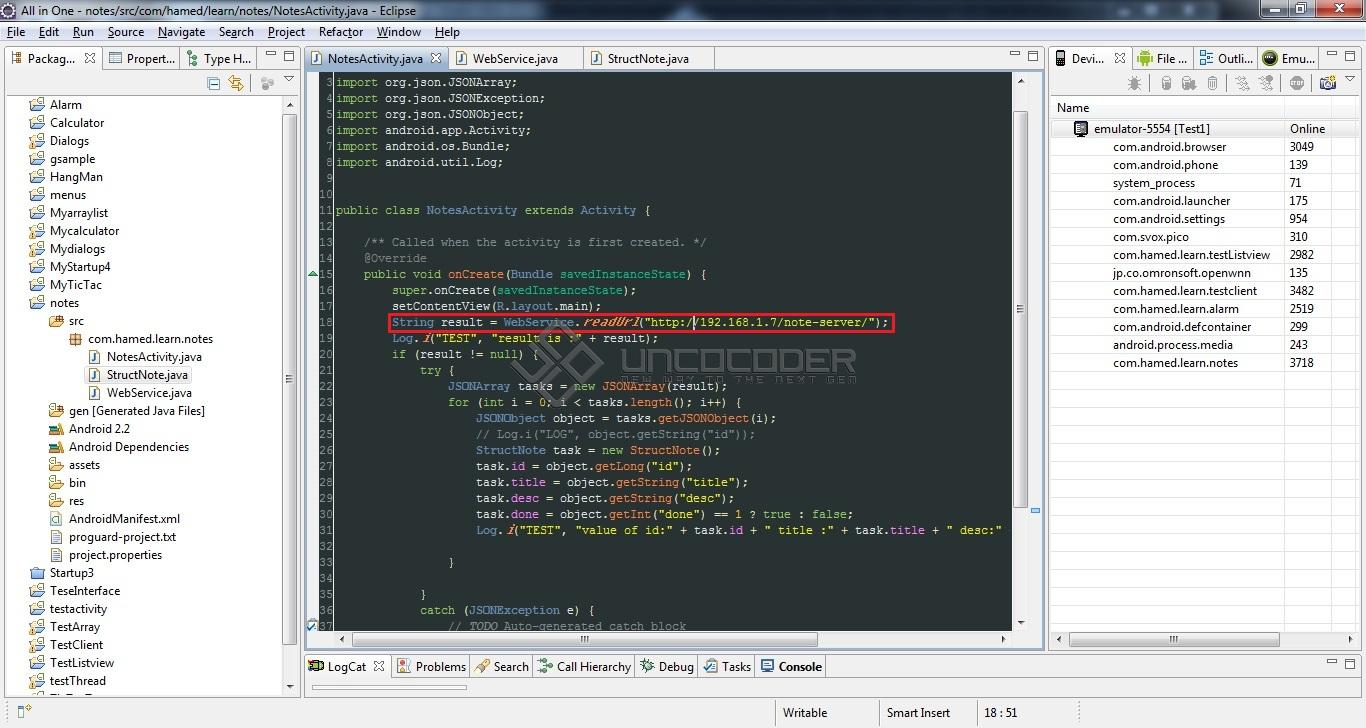Open the Problems tab
The height and width of the screenshot is (728, 1366).
[431, 666]
